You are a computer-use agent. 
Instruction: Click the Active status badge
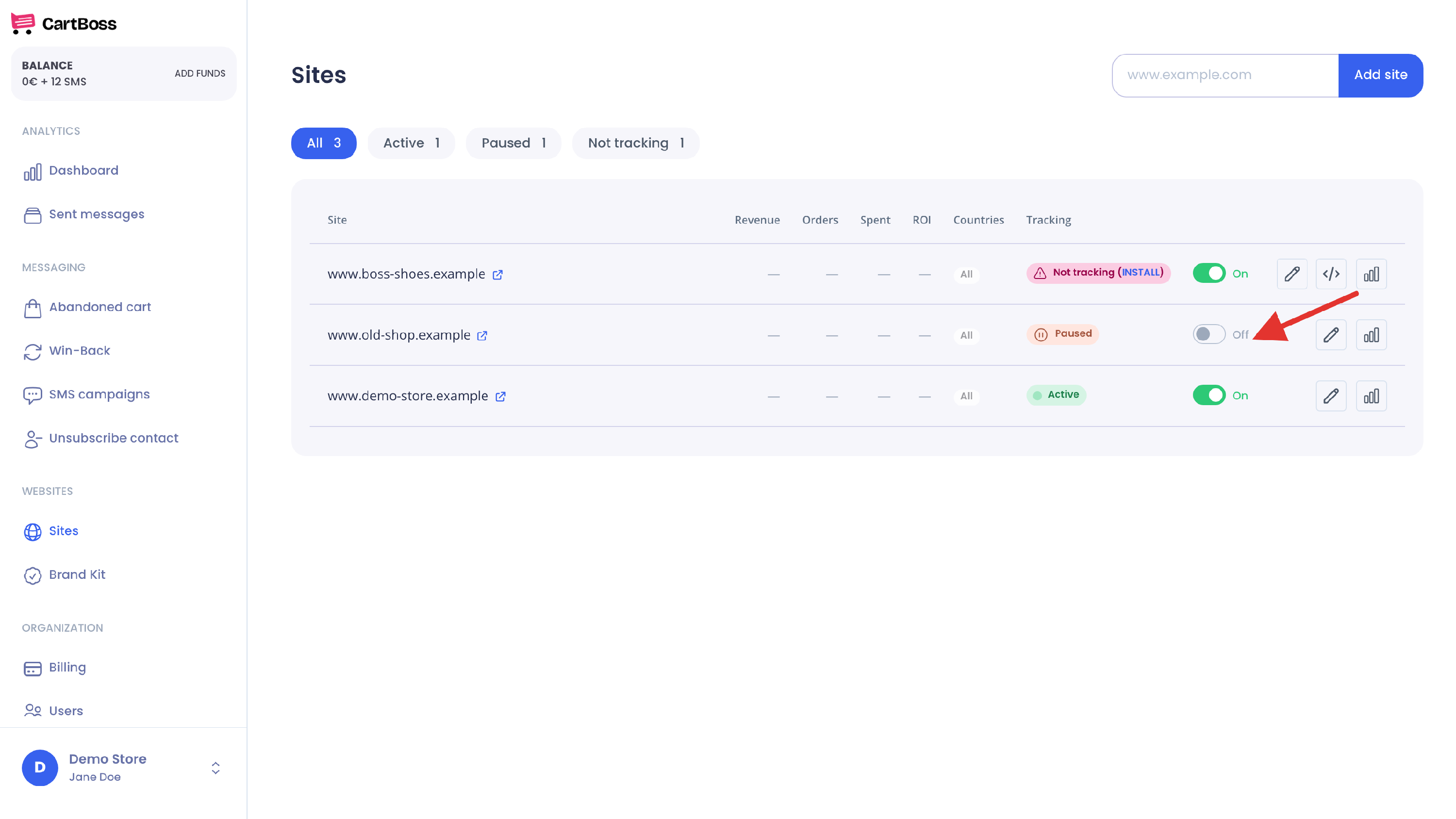[x=1056, y=395]
